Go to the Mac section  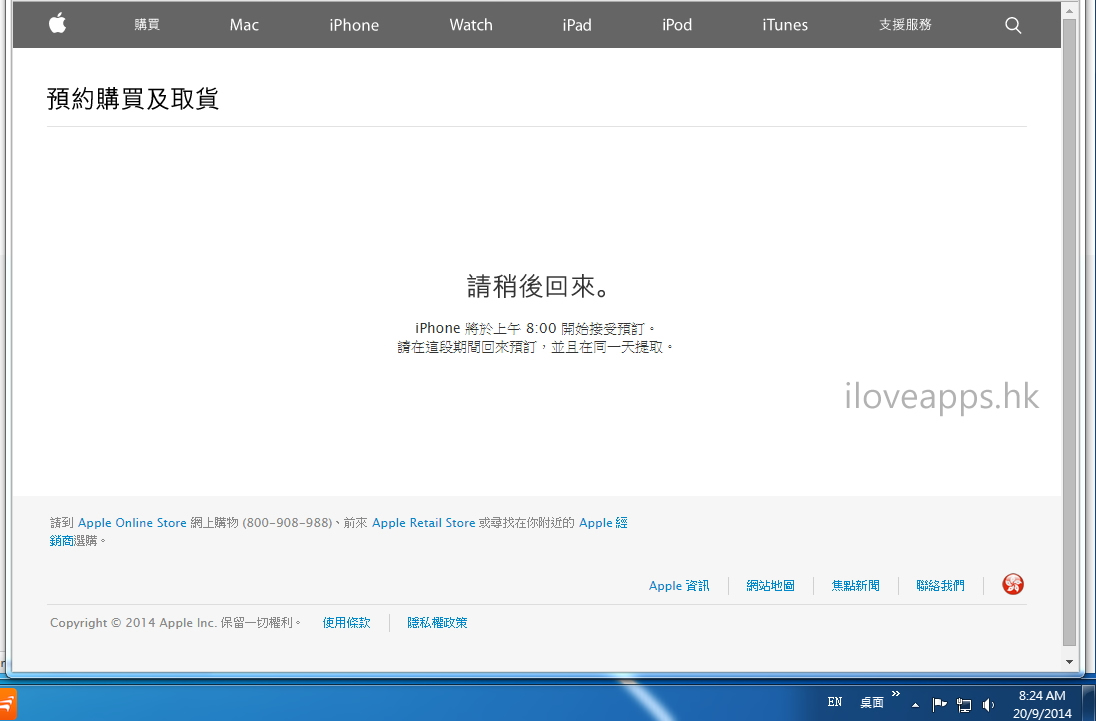coord(244,25)
